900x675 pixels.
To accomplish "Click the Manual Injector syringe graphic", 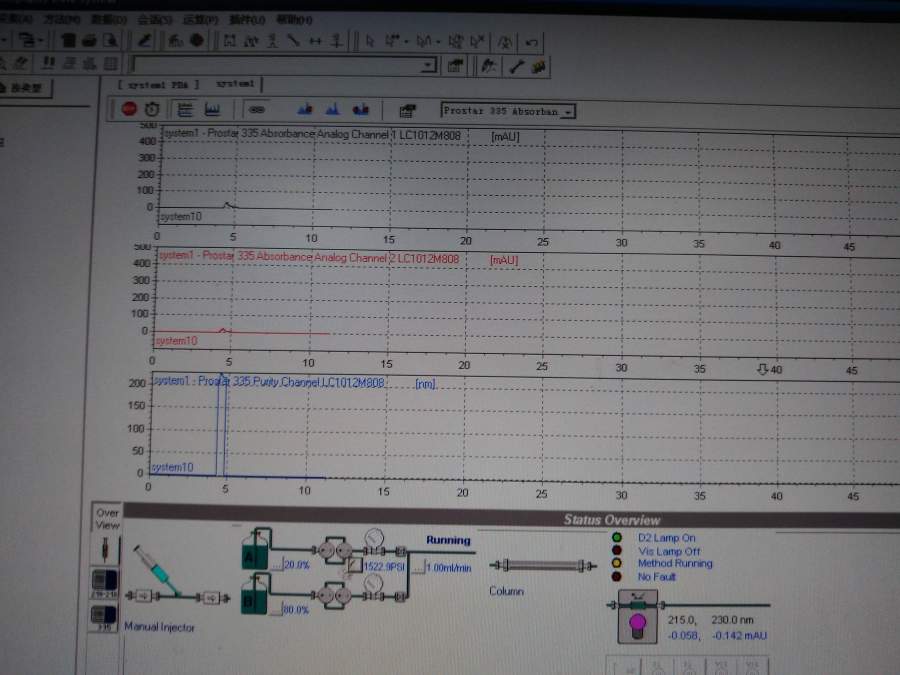I will click(156, 569).
